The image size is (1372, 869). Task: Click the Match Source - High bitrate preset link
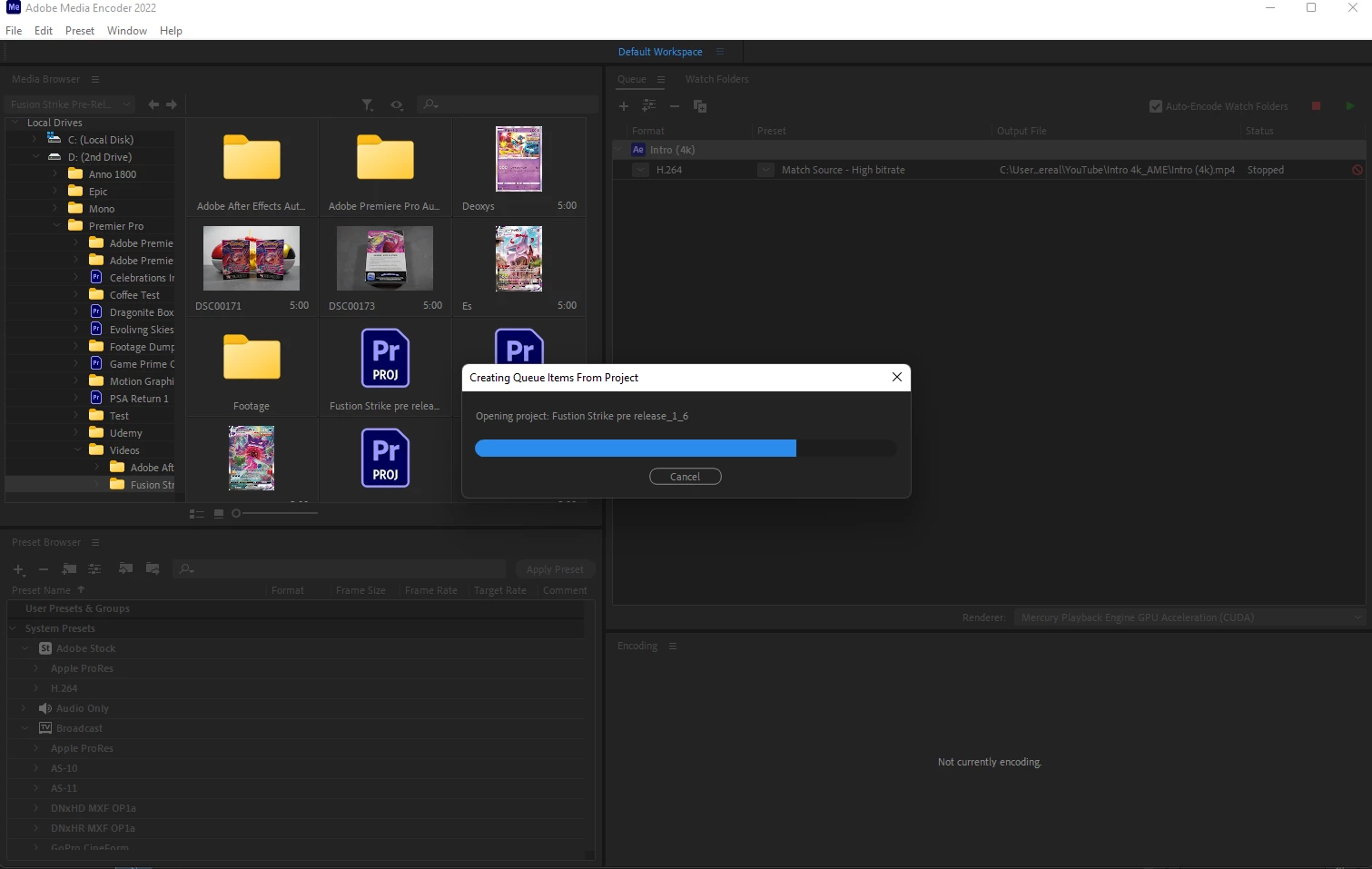(843, 170)
